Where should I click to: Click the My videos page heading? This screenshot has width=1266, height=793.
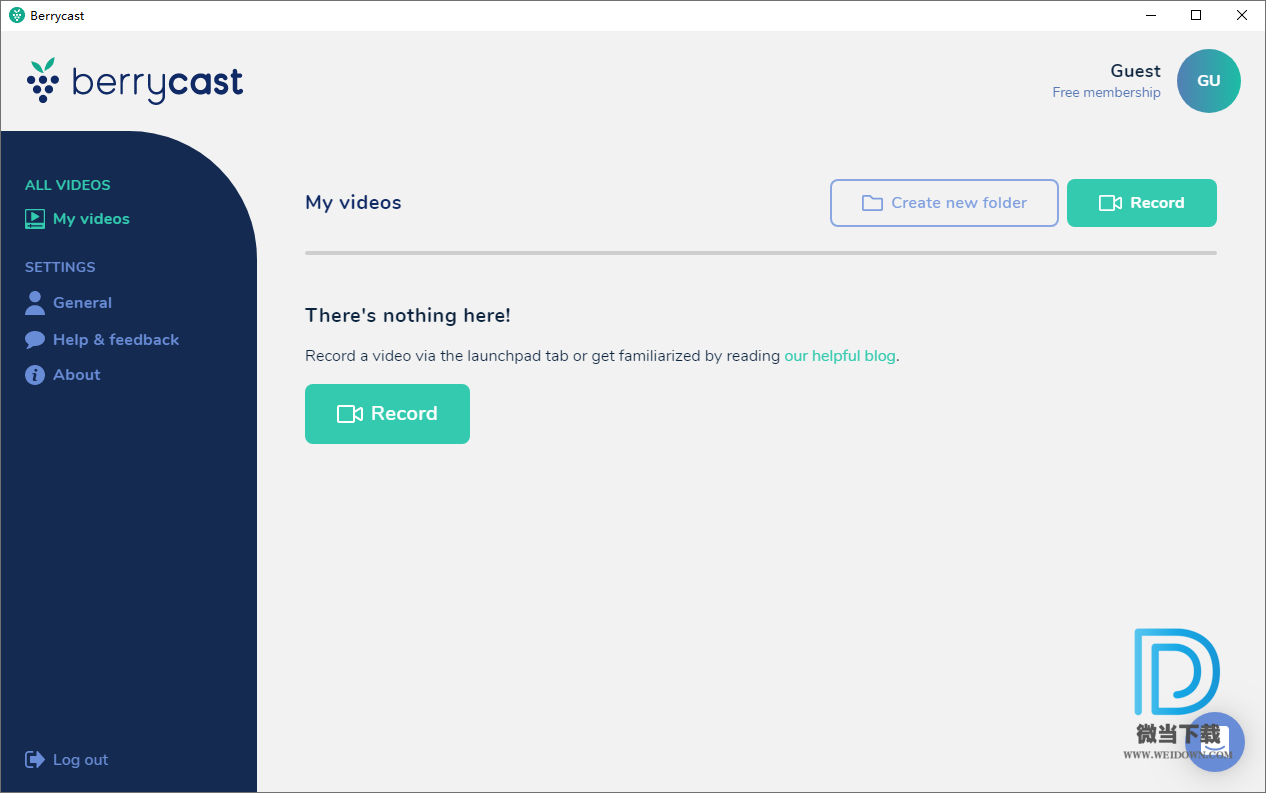click(x=353, y=203)
